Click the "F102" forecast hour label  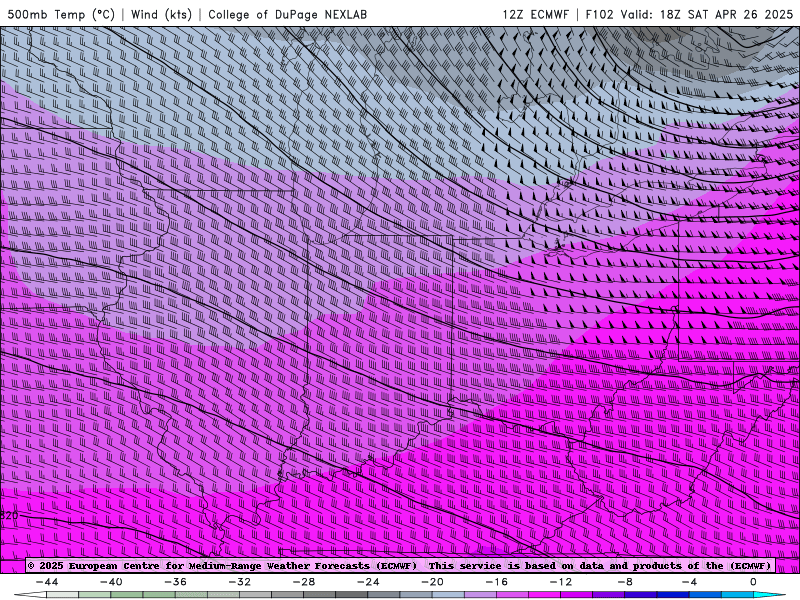pyautogui.click(x=599, y=14)
